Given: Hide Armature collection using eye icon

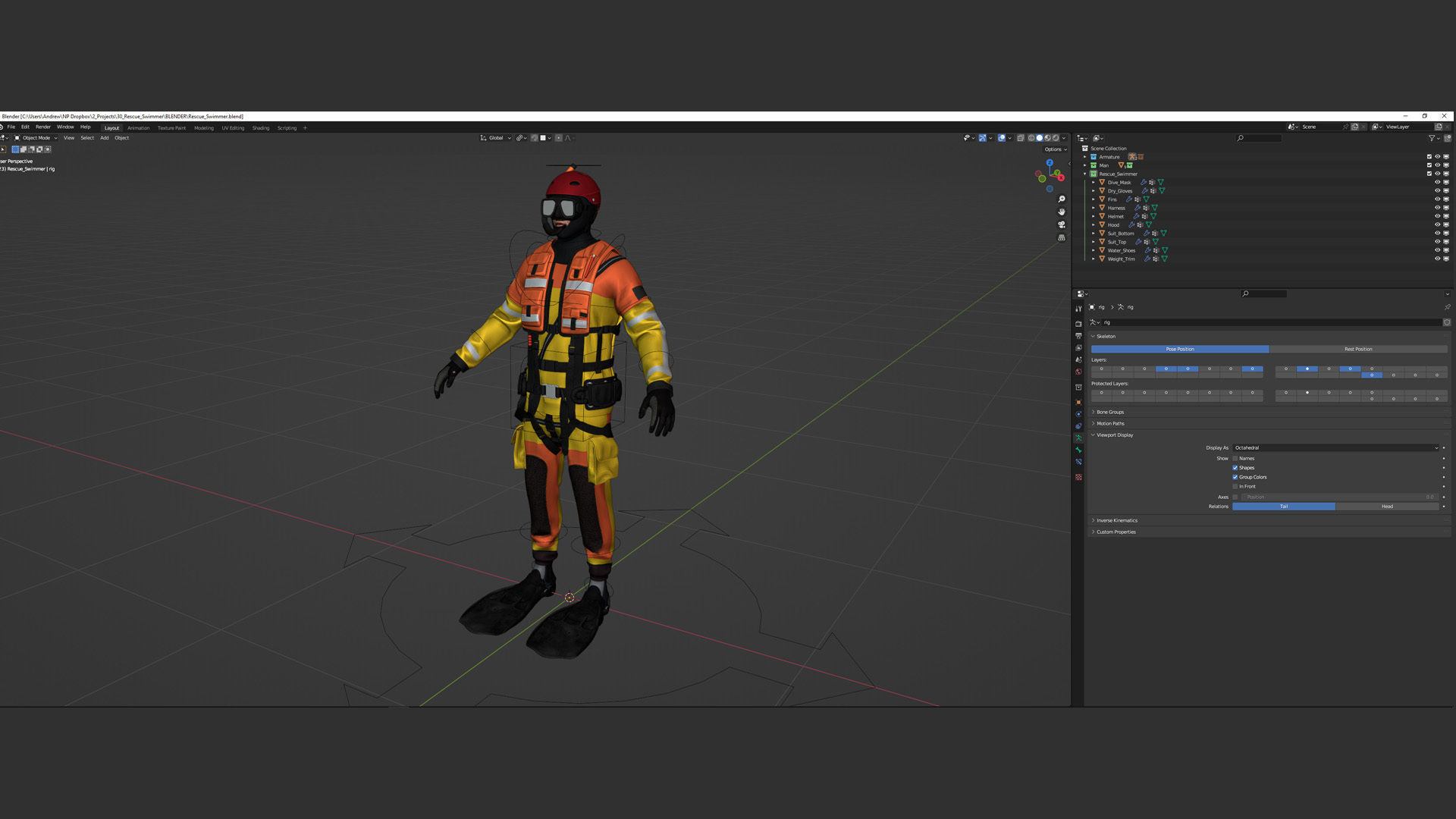Looking at the screenshot, I should click(1437, 157).
